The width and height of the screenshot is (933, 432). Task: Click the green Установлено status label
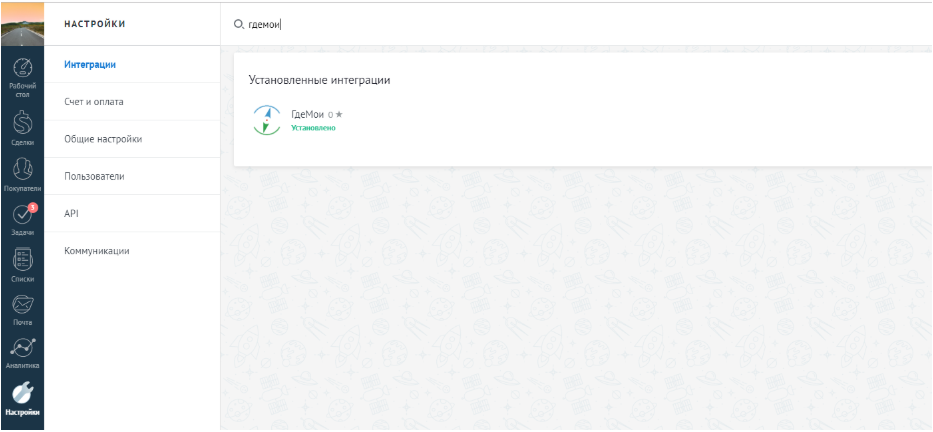(313, 128)
